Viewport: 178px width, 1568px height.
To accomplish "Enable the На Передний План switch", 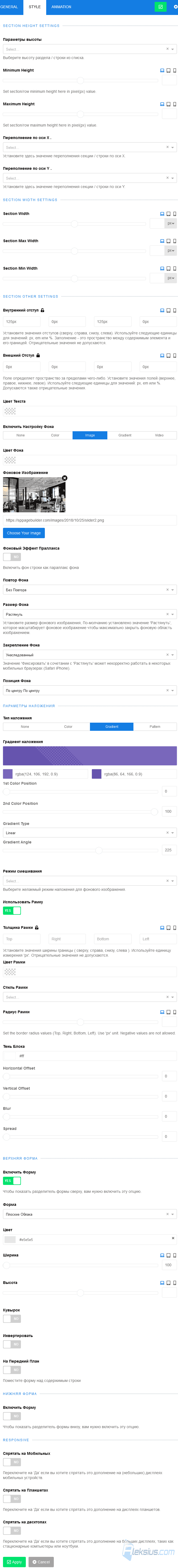I will coord(12,1370).
